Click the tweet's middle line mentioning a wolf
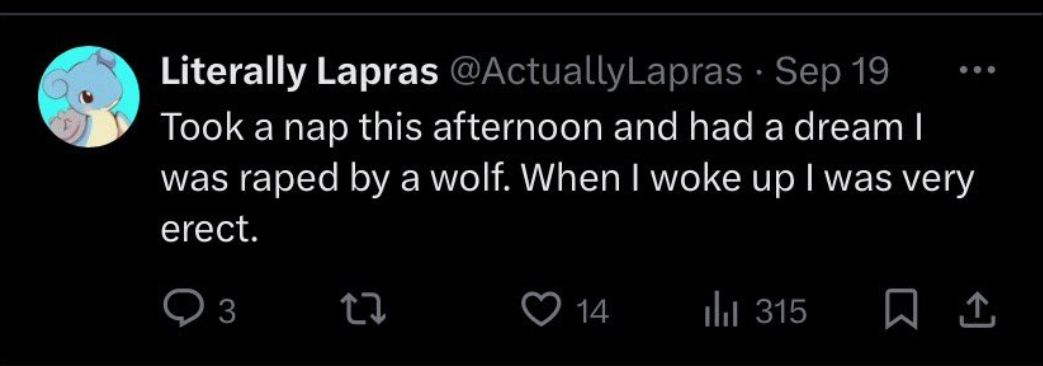Image resolution: width=1043 pixels, height=366 pixels. 567,180
